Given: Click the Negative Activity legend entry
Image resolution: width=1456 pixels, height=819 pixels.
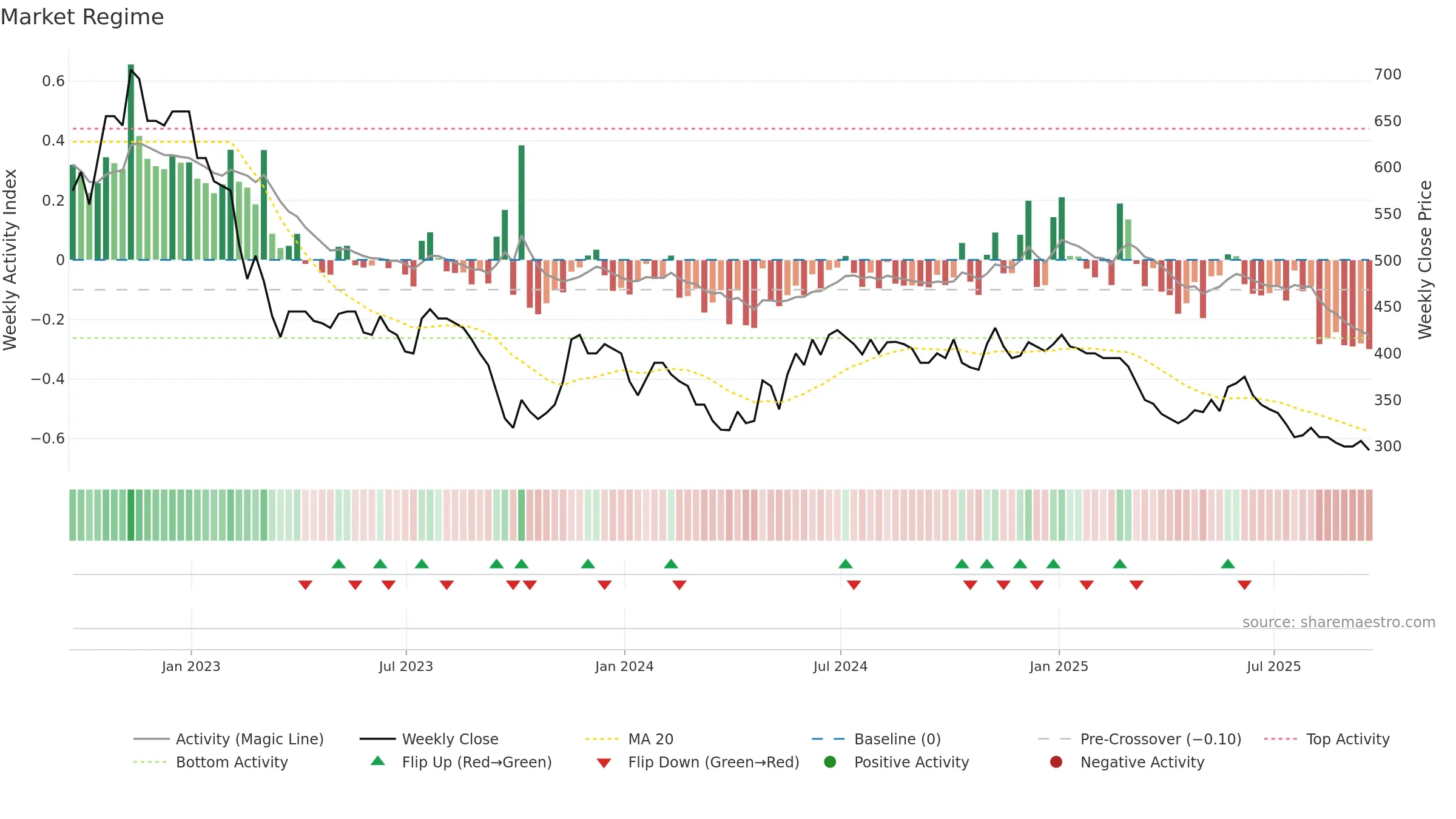Looking at the screenshot, I should coord(1127,762).
